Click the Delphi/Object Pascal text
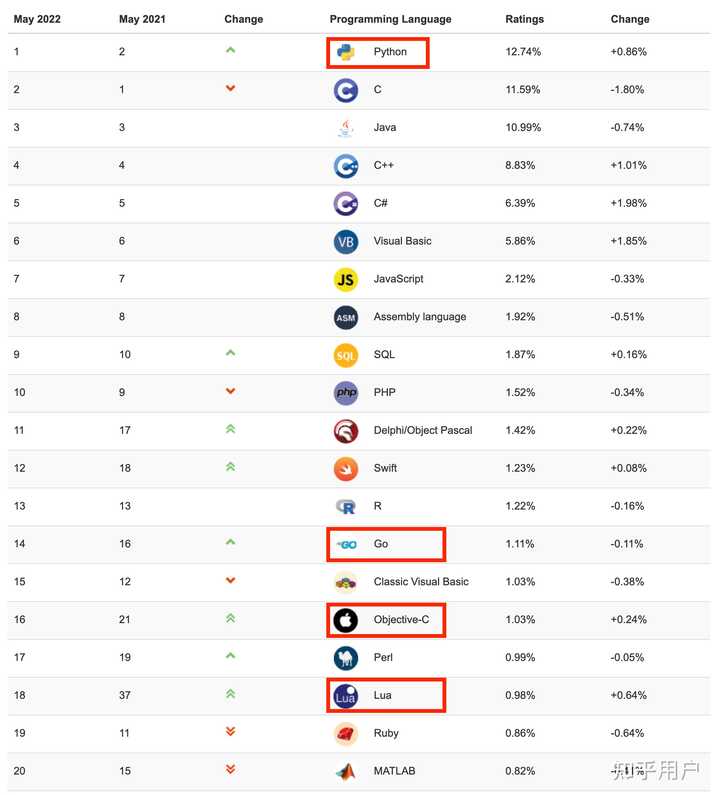 point(422,430)
